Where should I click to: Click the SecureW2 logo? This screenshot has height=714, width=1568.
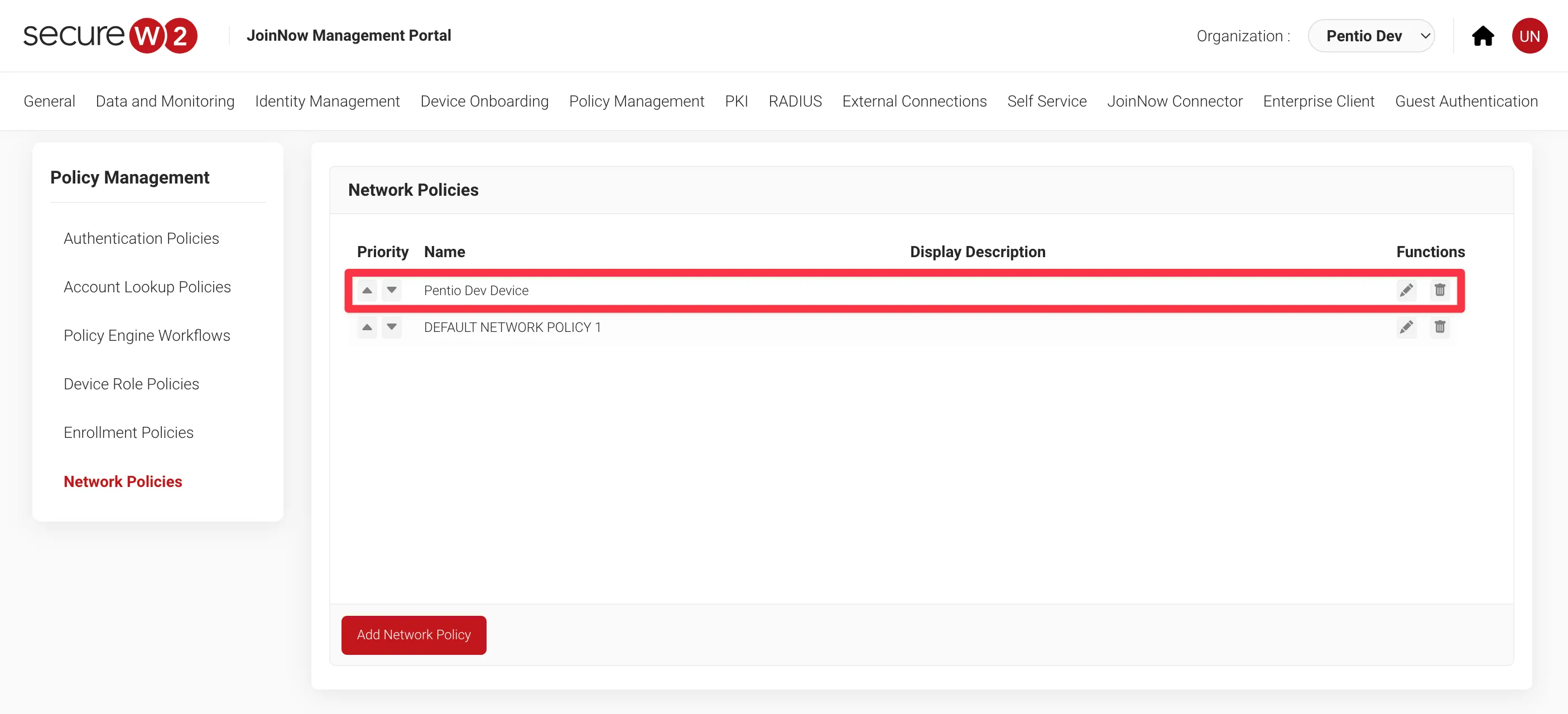[110, 35]
